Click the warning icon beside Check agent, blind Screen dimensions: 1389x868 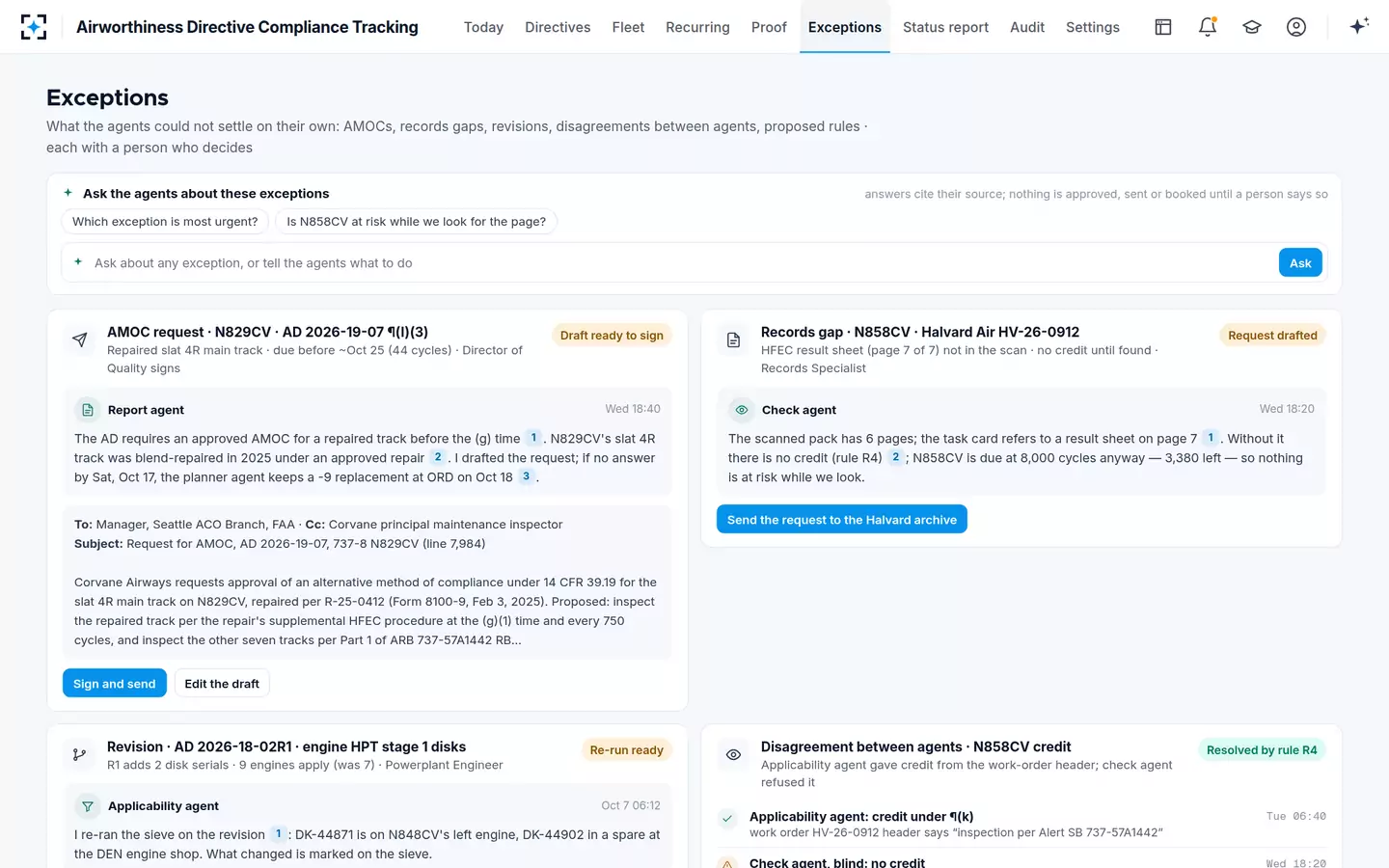(x=727, y=863)
